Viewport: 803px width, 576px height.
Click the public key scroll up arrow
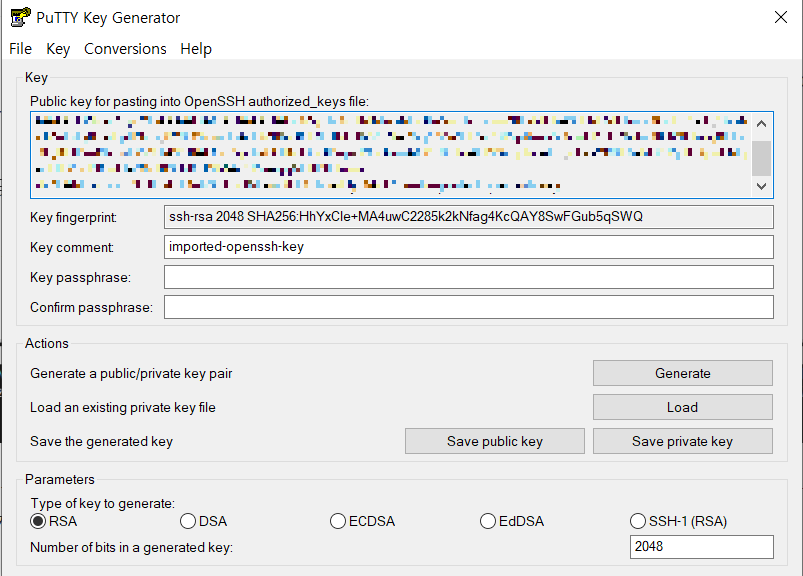(762, 123)
